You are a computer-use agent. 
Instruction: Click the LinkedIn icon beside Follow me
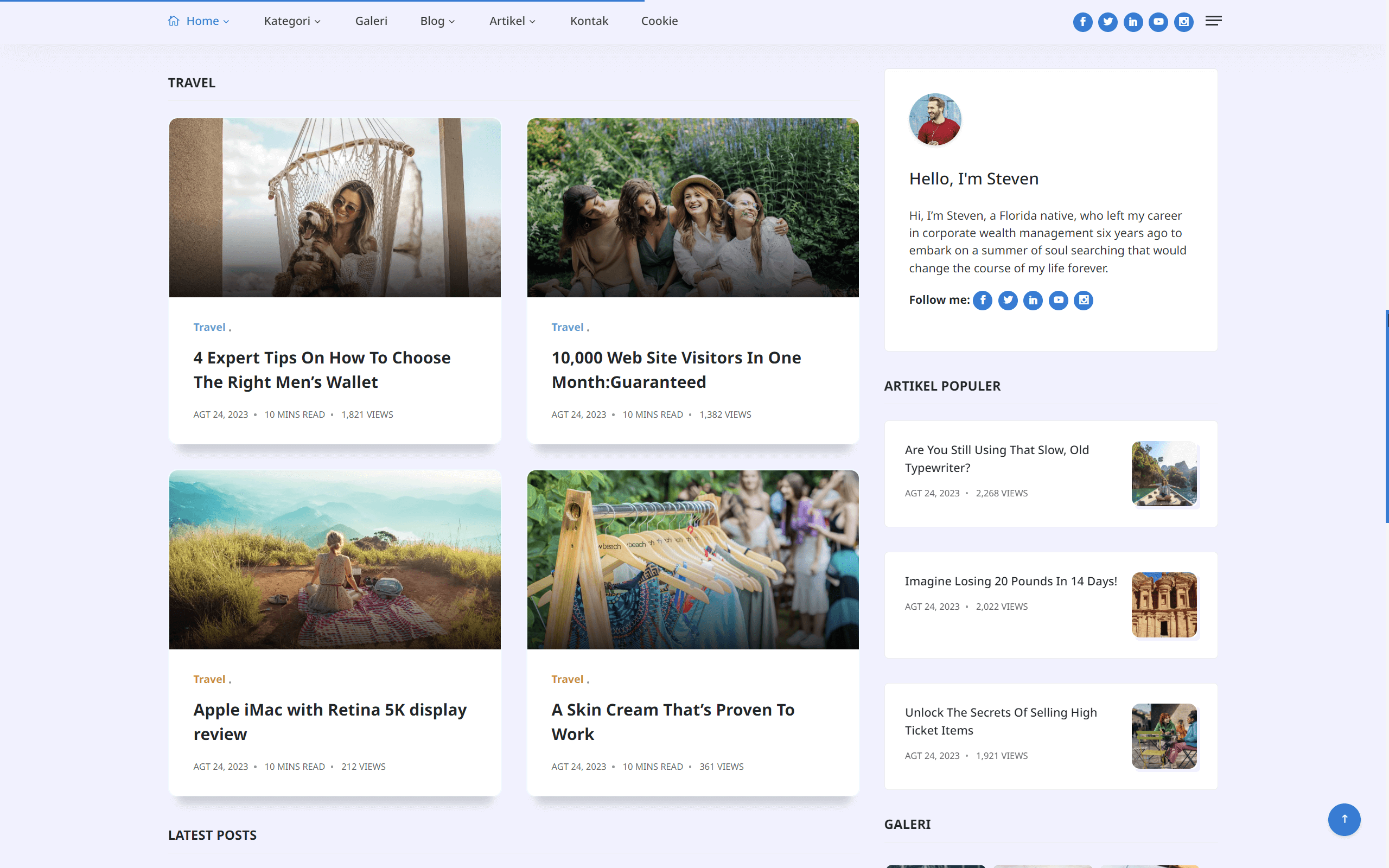(1033, 300)
